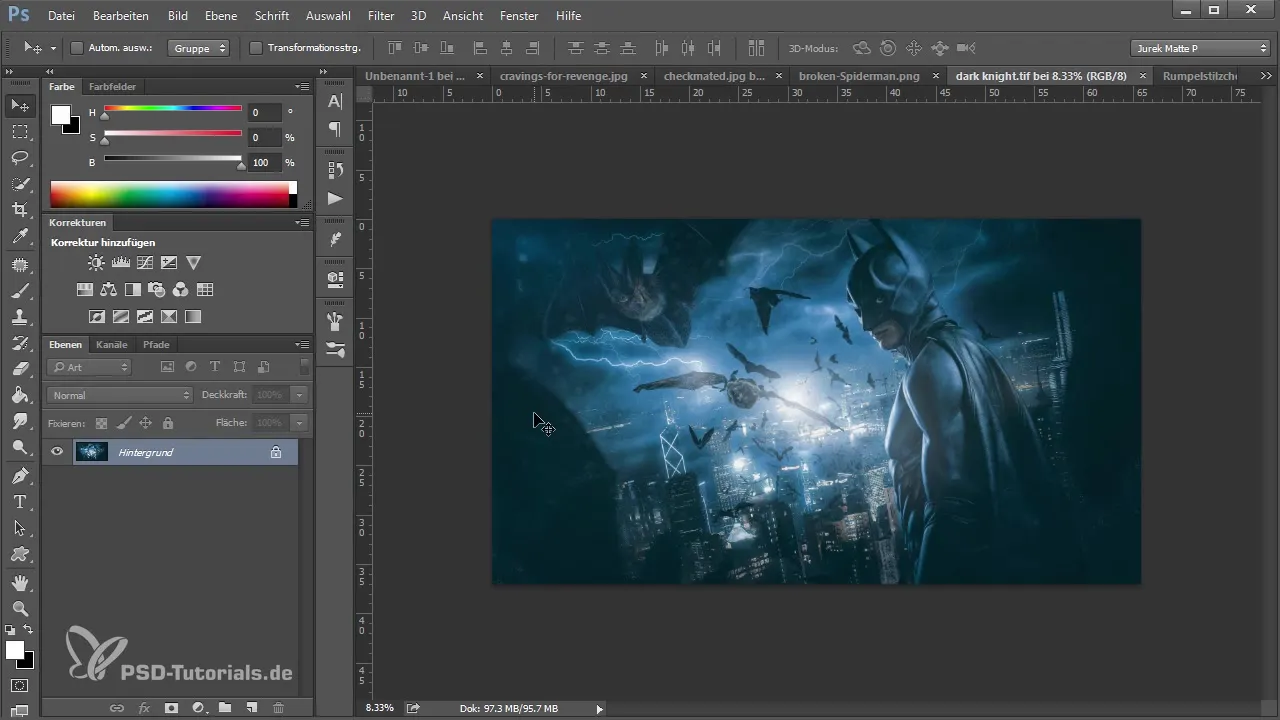This screenshot has width=1280, height=720.
Task: Open the Fläche dropdown arrow
Action: [x=299, y=423]
